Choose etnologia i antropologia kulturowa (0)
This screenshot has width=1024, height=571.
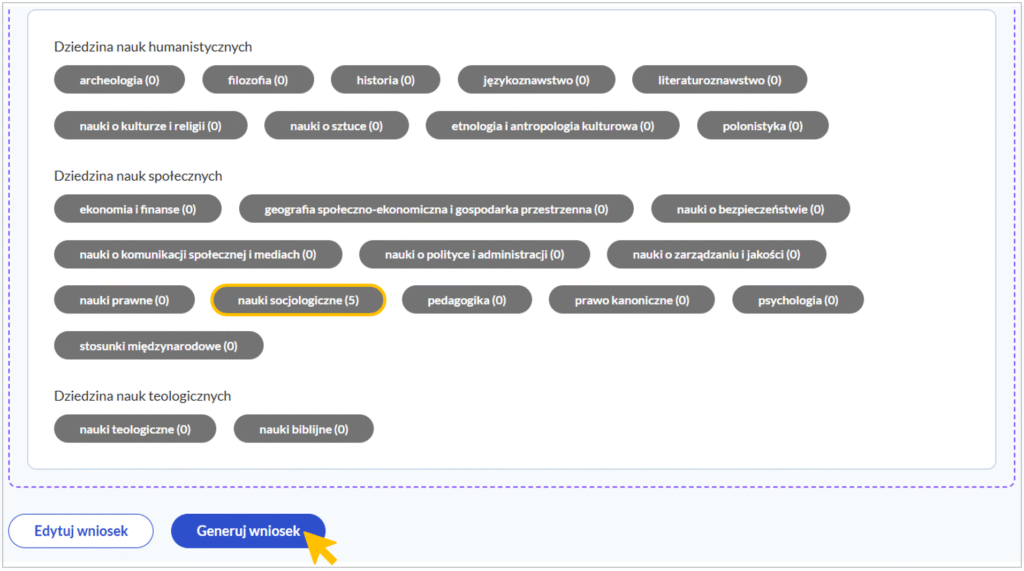pos(552,126)
